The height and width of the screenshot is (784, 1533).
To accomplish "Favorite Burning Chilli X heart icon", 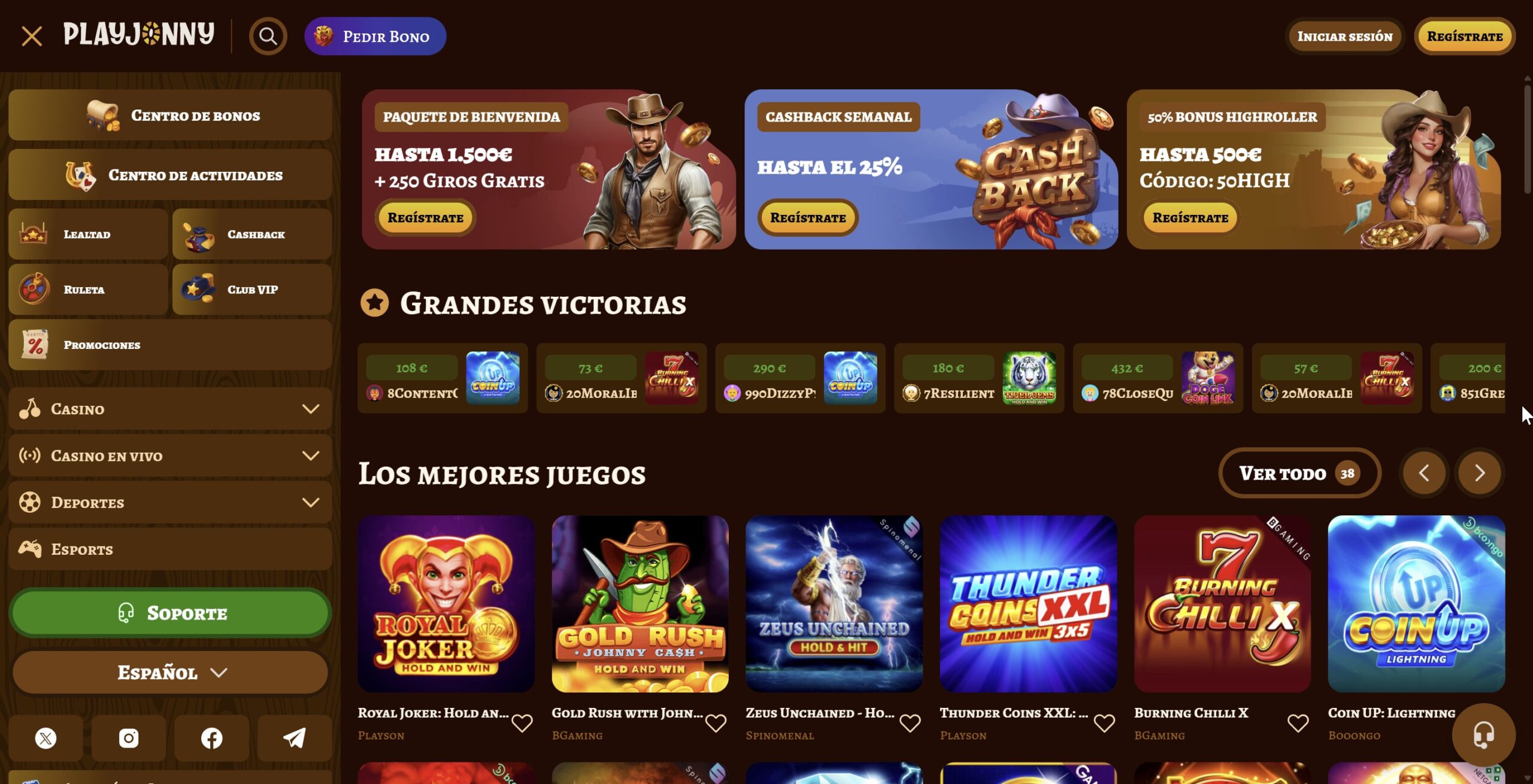I will [x=1298, y=723].
